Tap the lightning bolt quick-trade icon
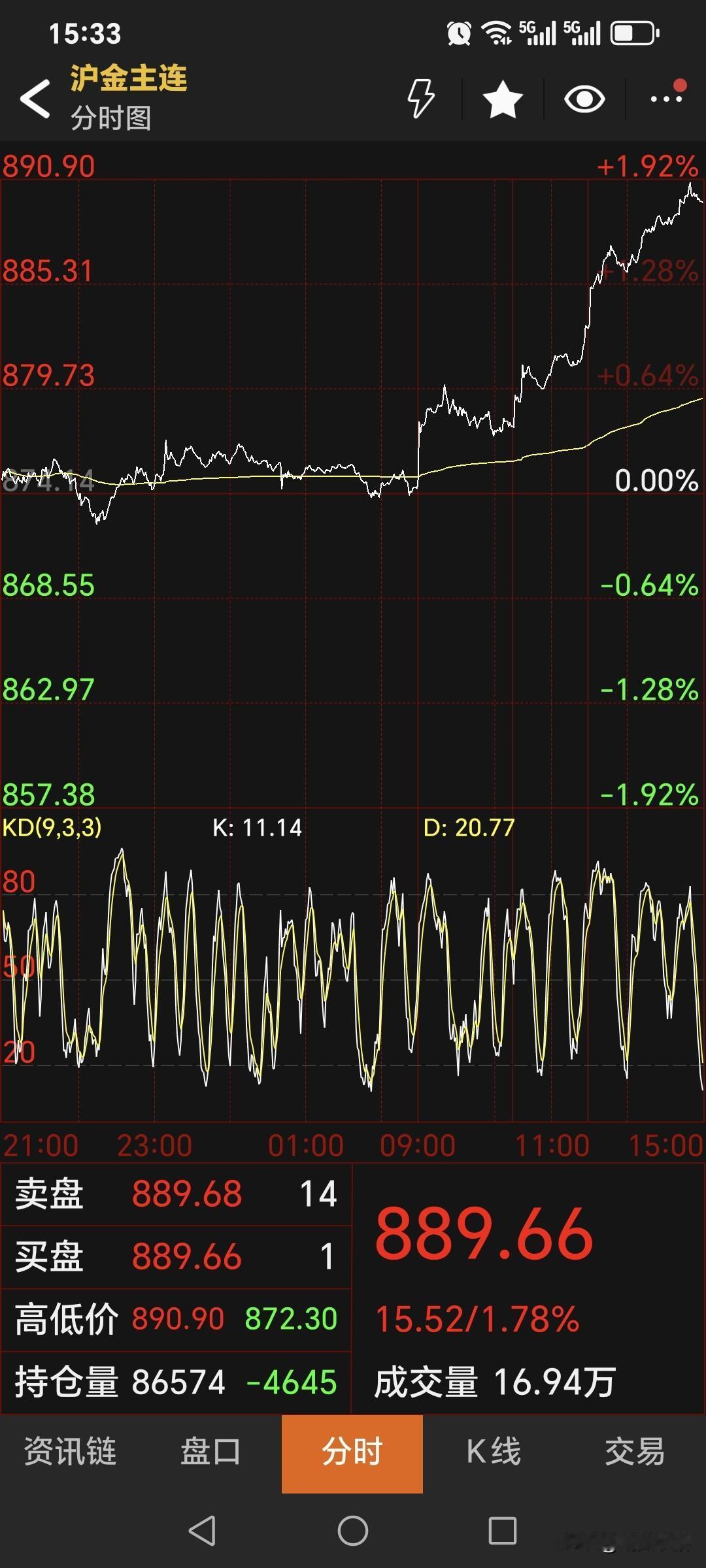The width and height of the screenshot is (706, 1568). [421, 99]
